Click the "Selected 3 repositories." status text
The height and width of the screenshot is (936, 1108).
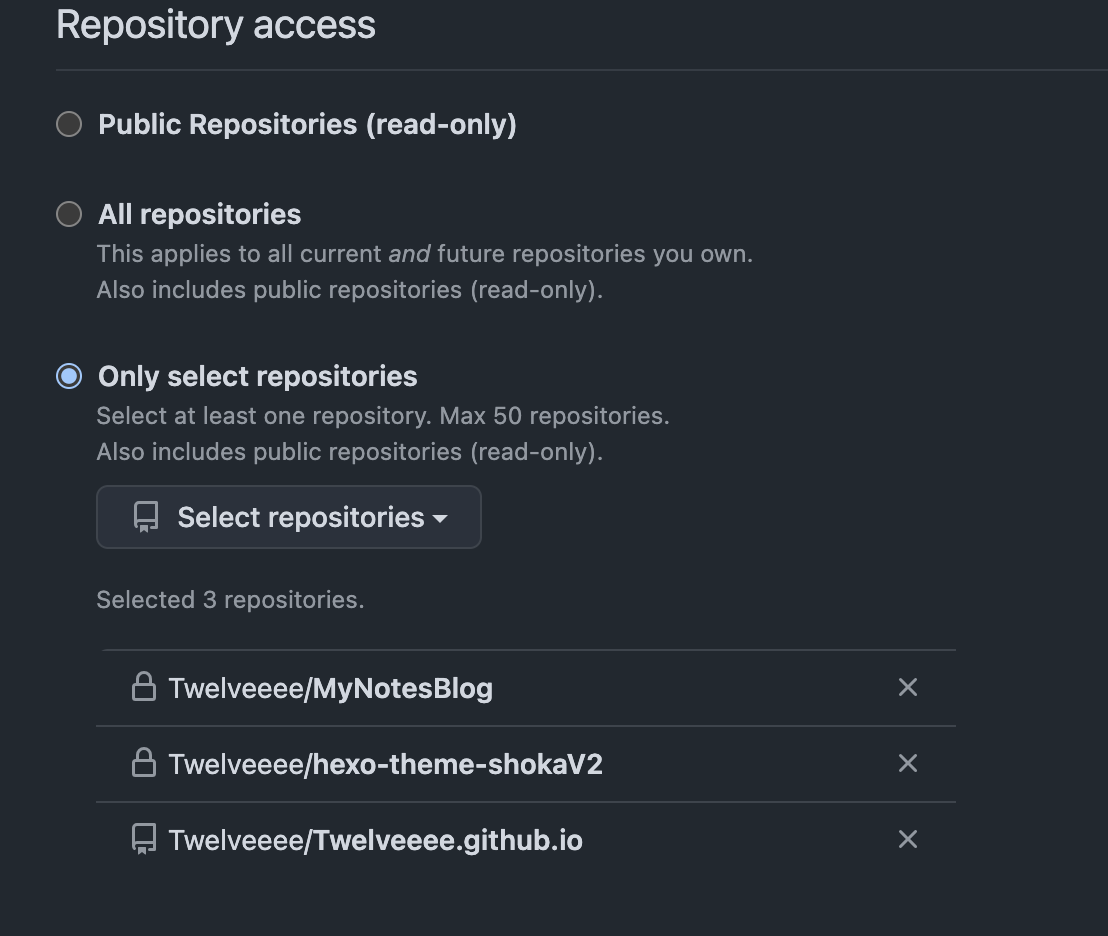230,600
